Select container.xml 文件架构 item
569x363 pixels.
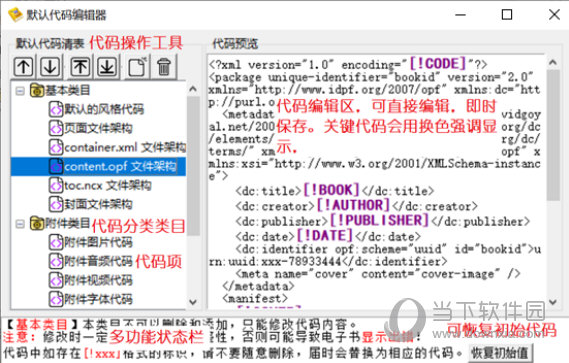pyautogui.click(x=117, y=147)
